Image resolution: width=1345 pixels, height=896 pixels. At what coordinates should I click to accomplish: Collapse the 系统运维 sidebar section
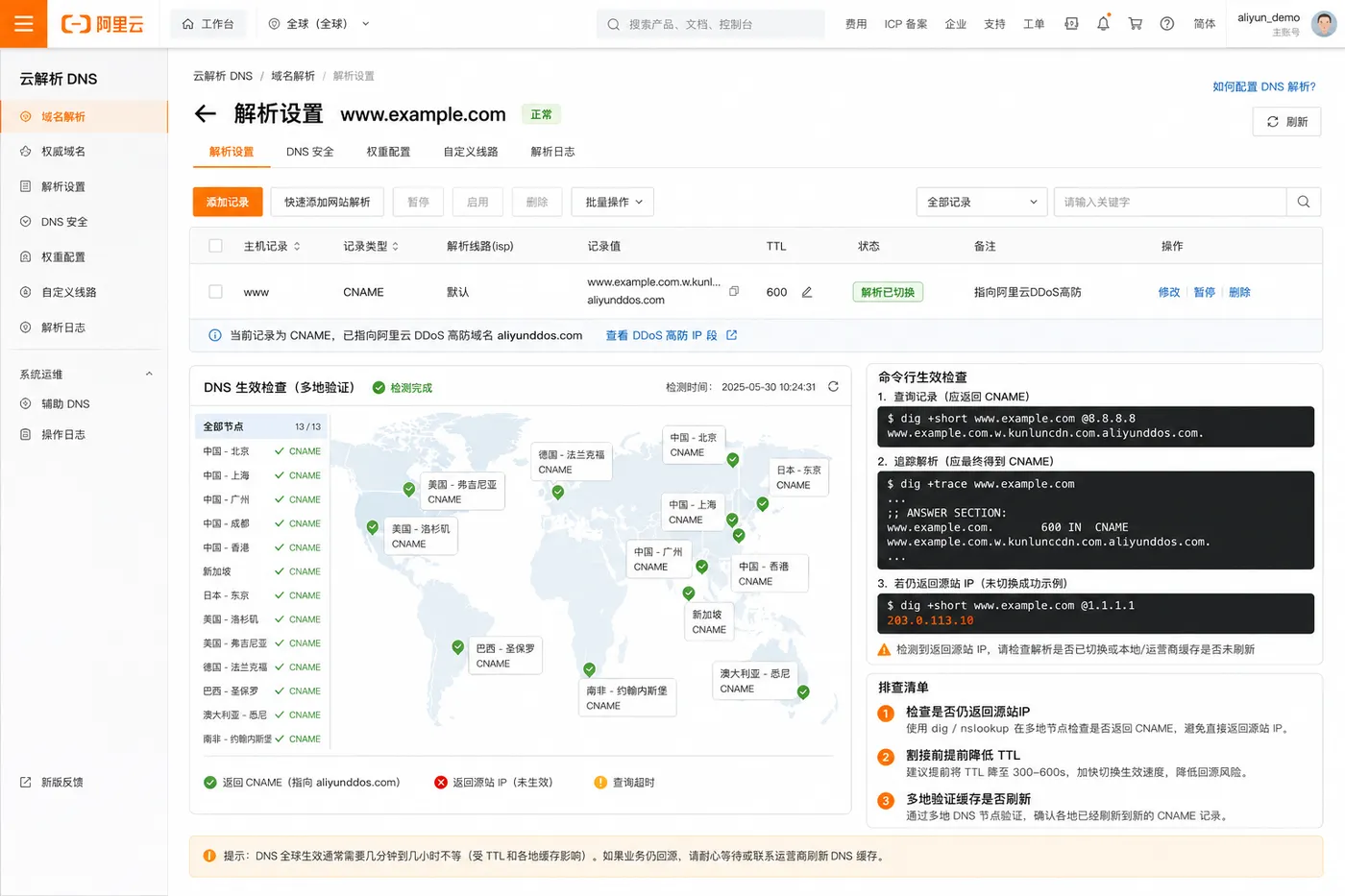pyautogui.click(x=149, y=375)
